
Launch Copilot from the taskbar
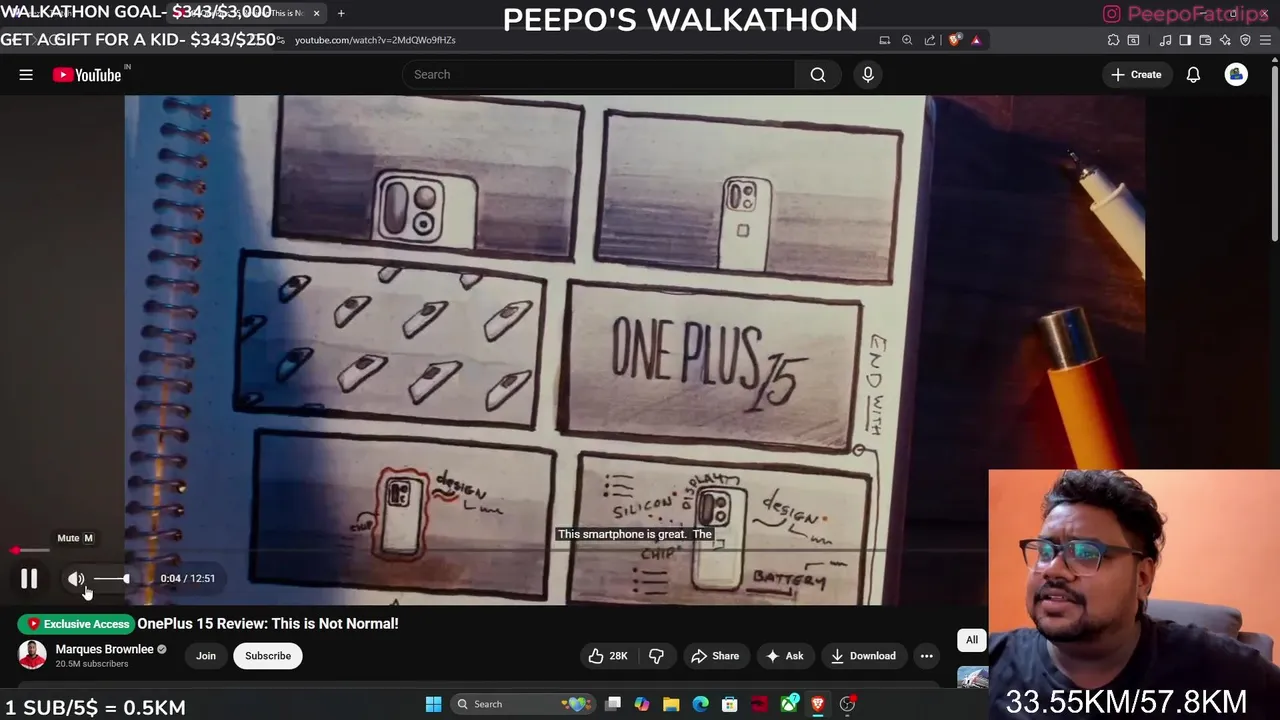(x=642, y=704)
